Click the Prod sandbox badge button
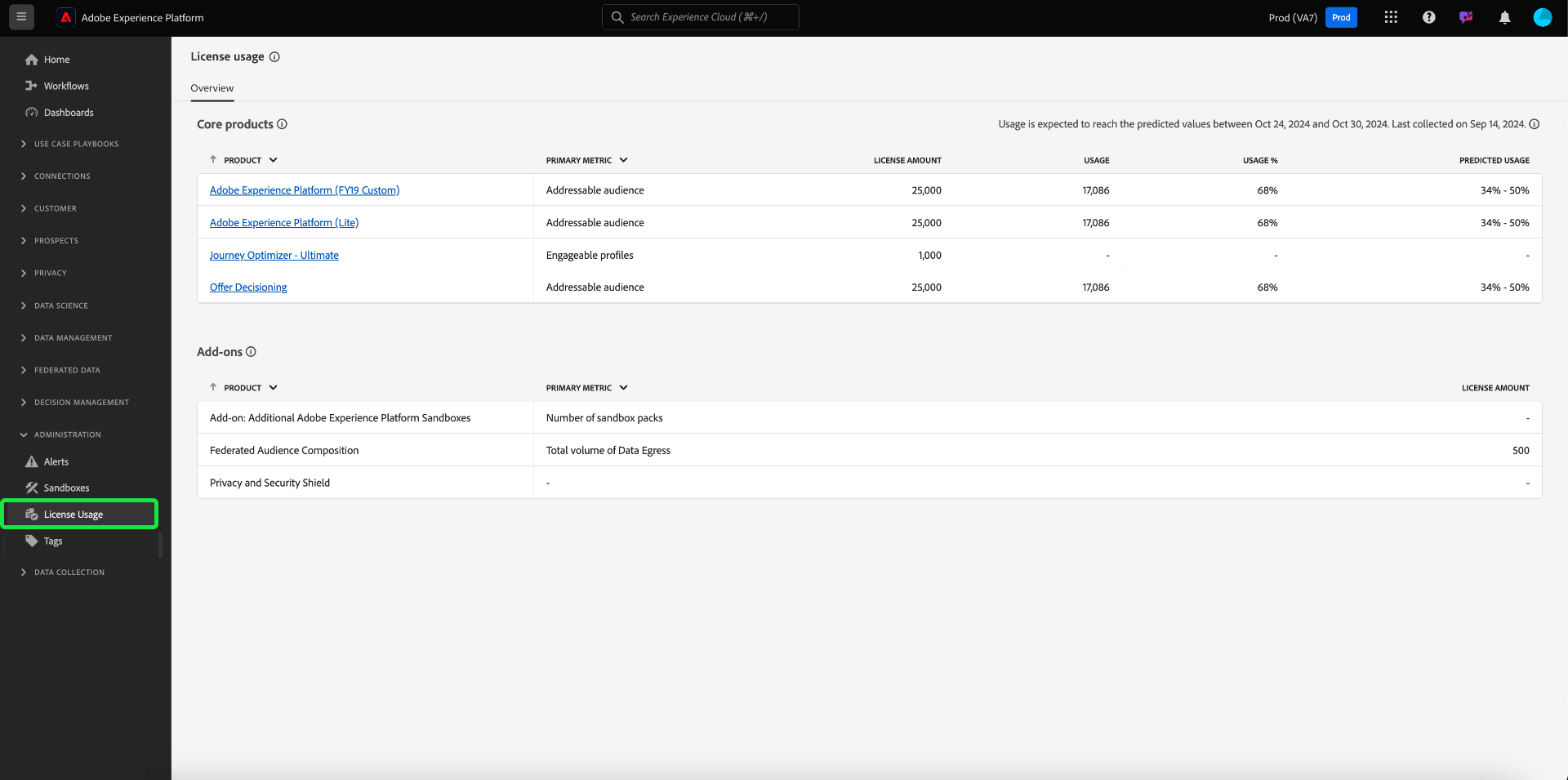 coord(1341,17)
